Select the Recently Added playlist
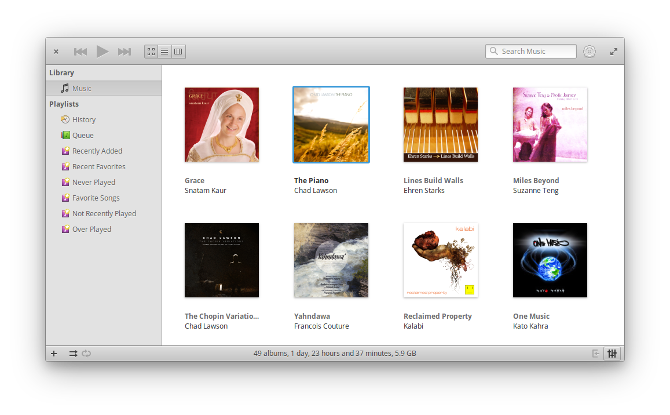The width and height of the screenshot is (670, 415). point(97,151)
